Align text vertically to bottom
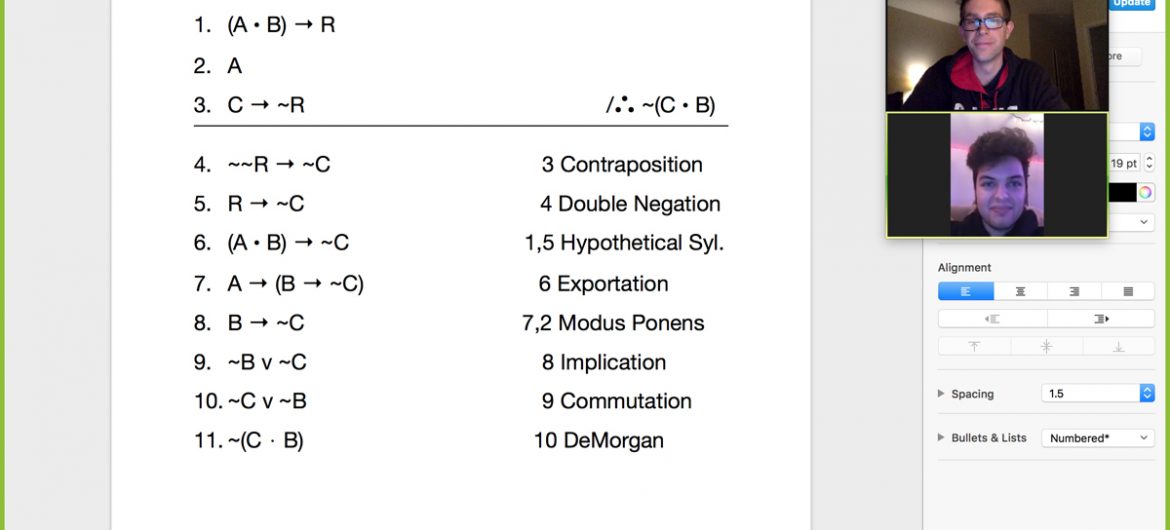This screenshot has width=1170, height=530. [1118, 347]
